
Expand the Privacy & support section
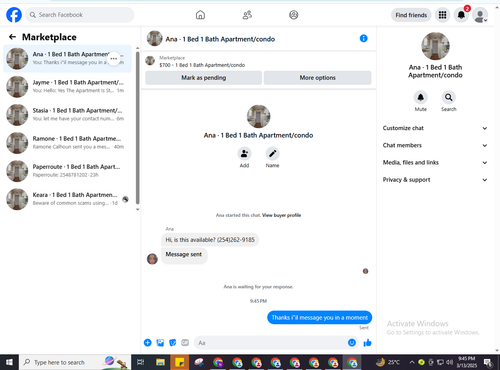point(435,180)
